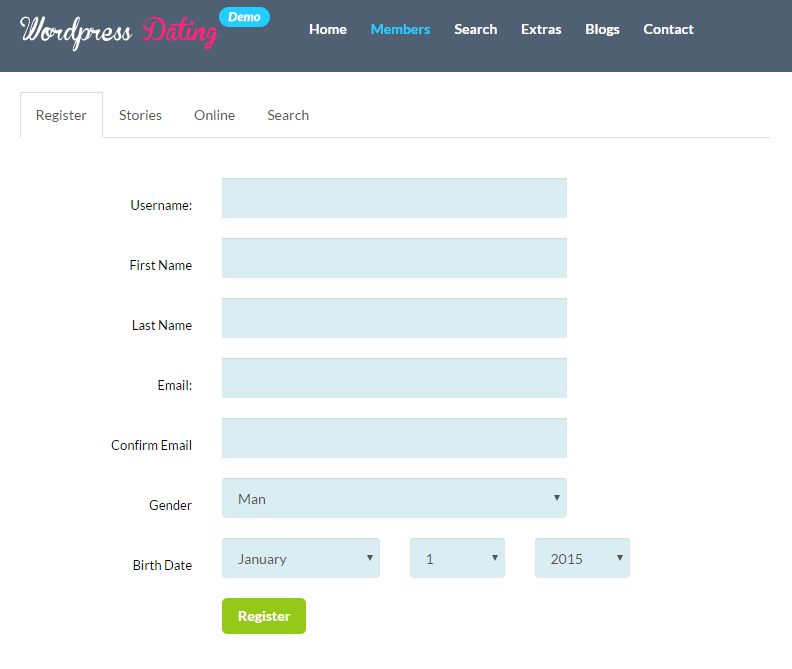Viewport: 792px width, 669px height.
Task: Open Search in the top navigation
Action: (475, 29)
